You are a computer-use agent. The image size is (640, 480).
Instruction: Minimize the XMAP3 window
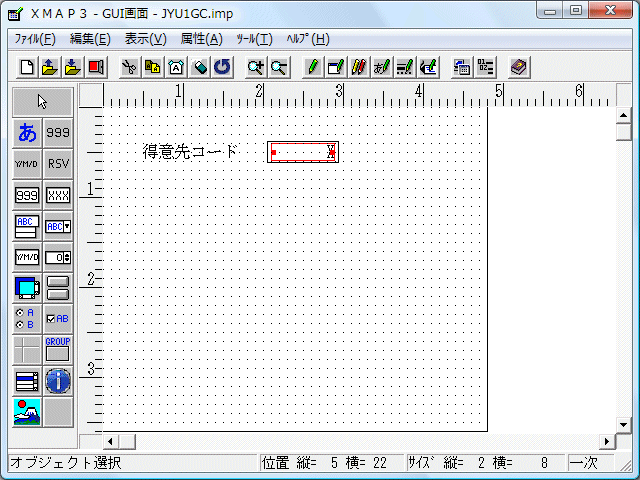(x=550, y=10)
